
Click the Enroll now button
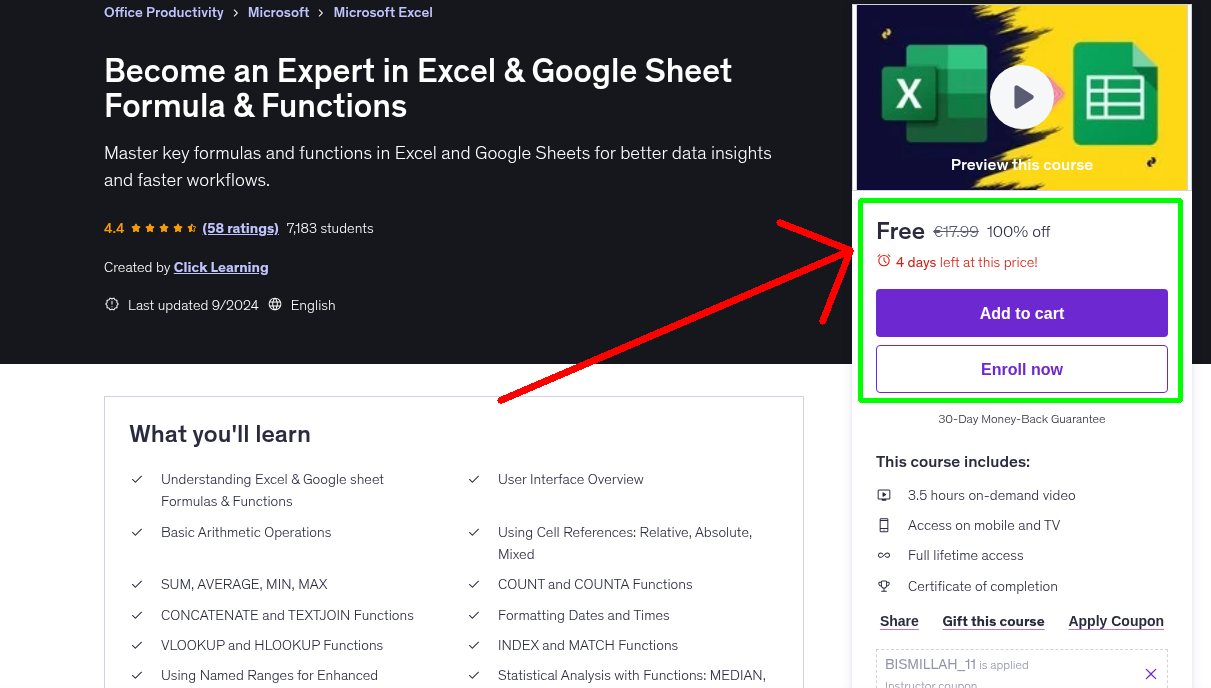1021,369
